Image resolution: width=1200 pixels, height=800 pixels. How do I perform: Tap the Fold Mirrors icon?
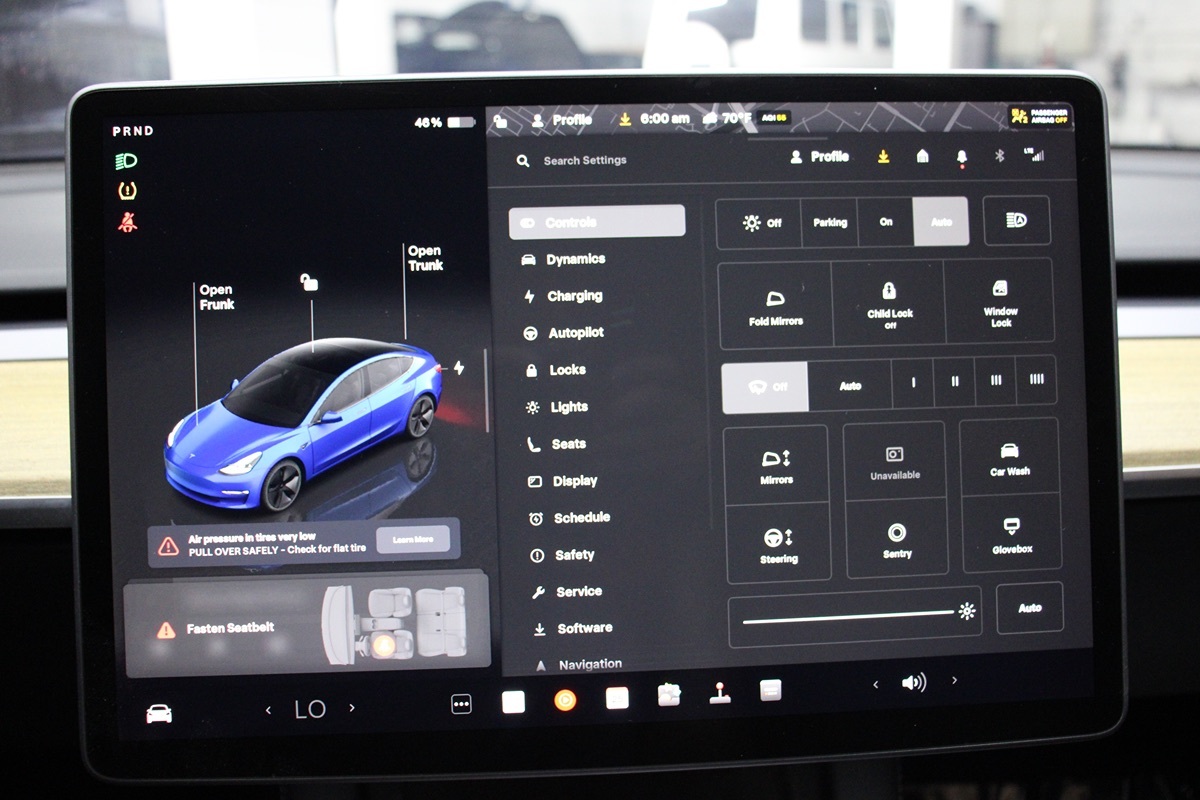click(x=775, y=304)
